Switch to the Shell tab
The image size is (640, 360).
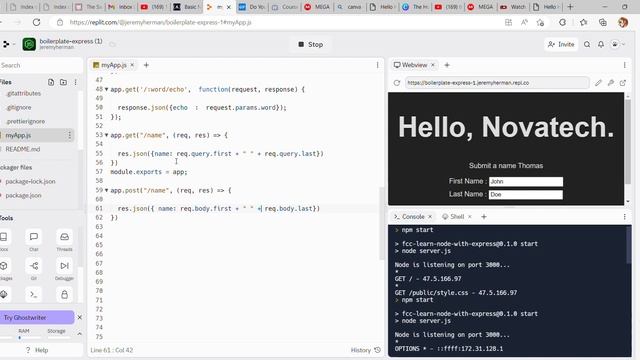click(x=453, y=217)
